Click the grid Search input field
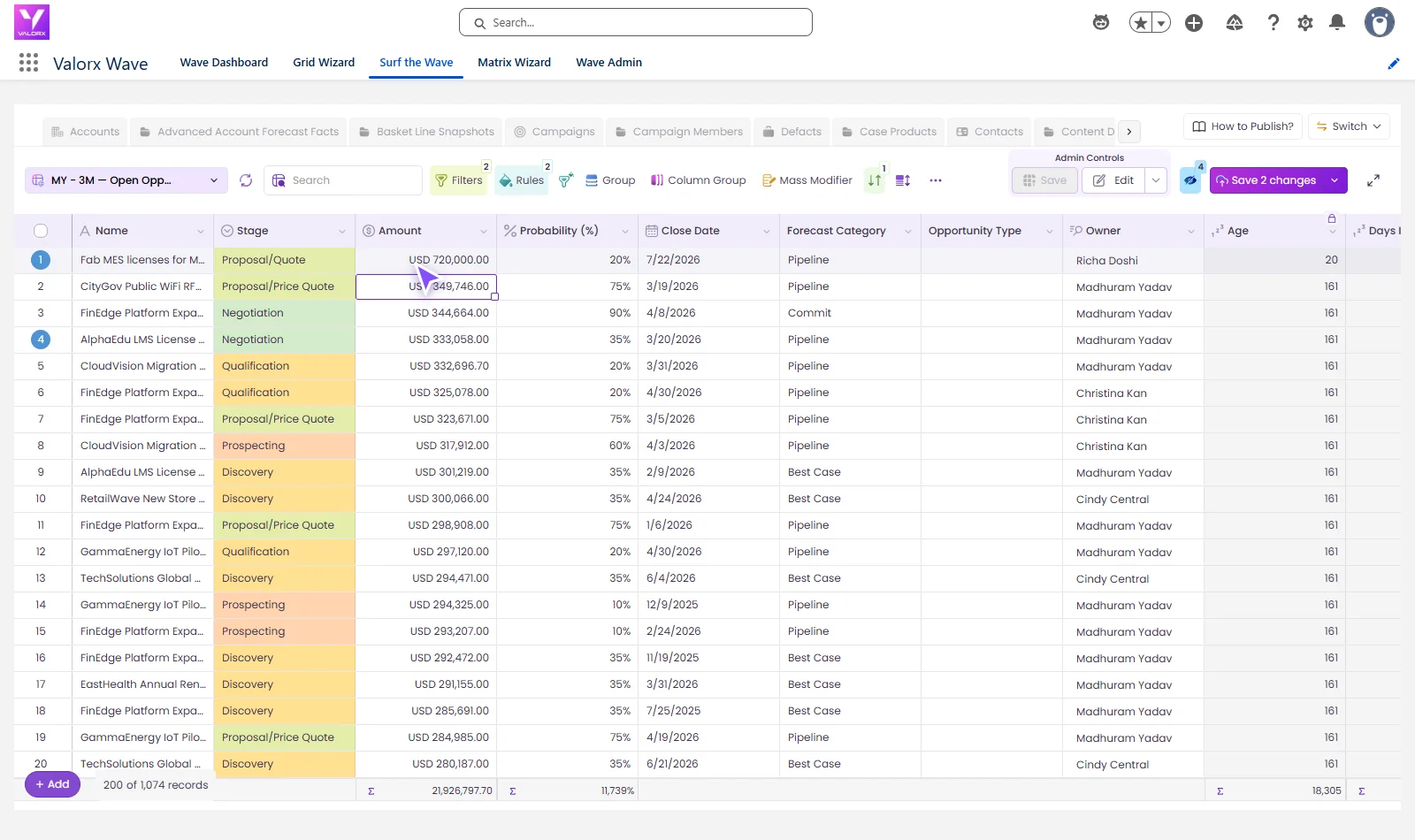 (343, 180)
